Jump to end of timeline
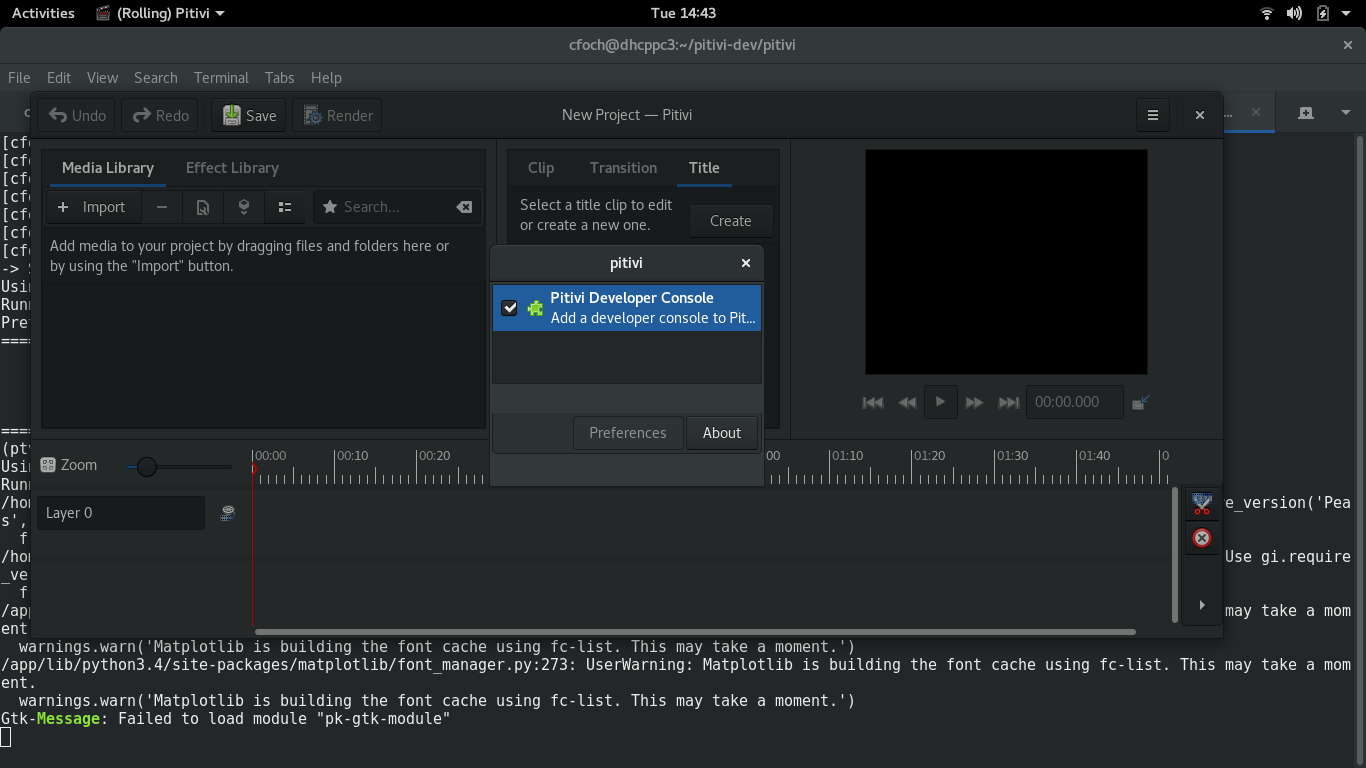This screenshot has height=768, width=1366. pos(1009,402)
